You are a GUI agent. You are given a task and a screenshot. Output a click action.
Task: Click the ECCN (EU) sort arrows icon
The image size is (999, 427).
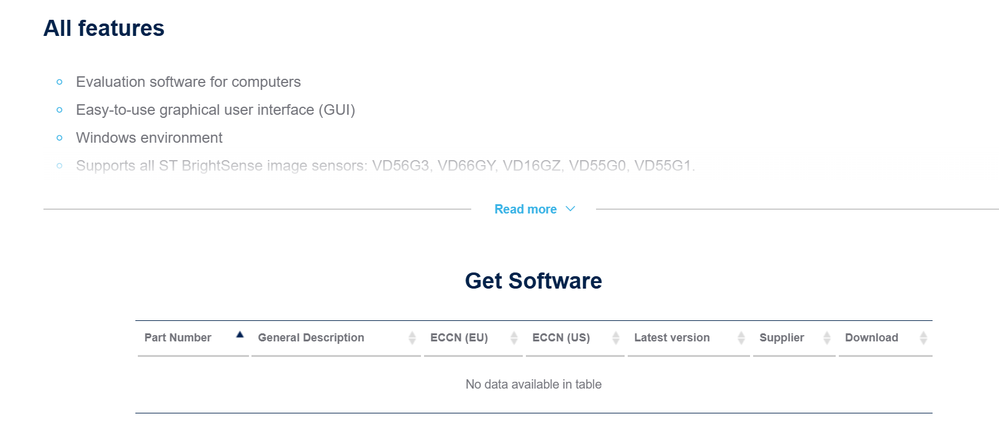tap(514, 338)
